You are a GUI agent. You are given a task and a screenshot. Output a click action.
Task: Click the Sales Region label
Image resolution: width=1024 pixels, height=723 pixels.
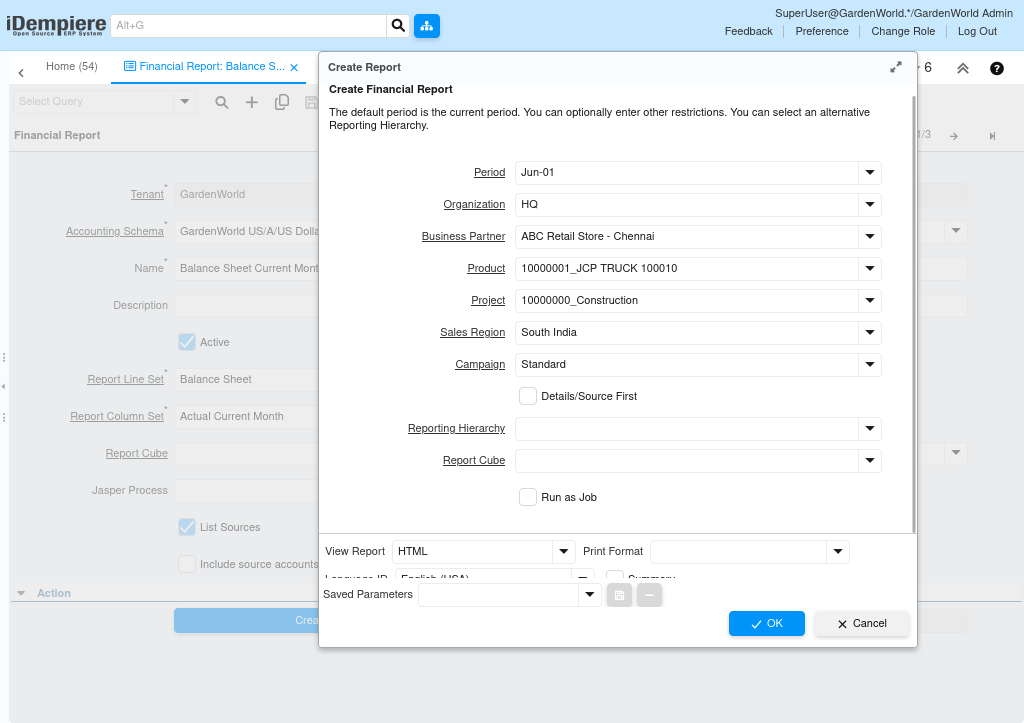point(472,332)
